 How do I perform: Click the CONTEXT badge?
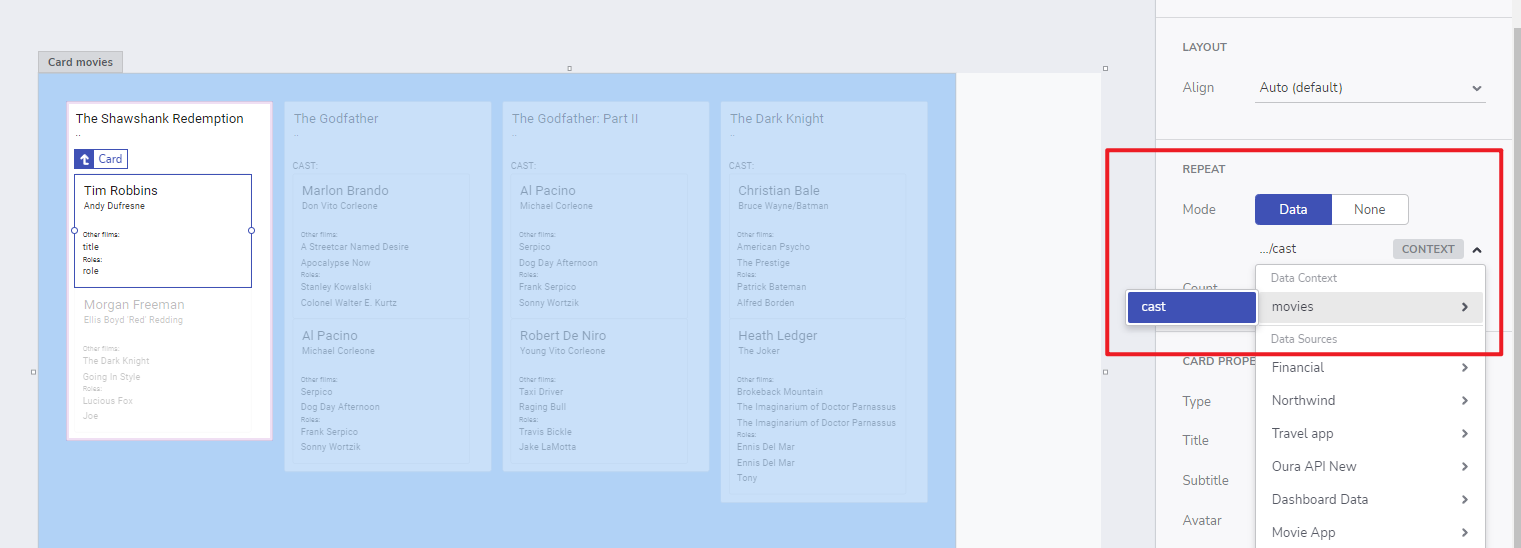pyautogui.click(x=1427, y=249)
